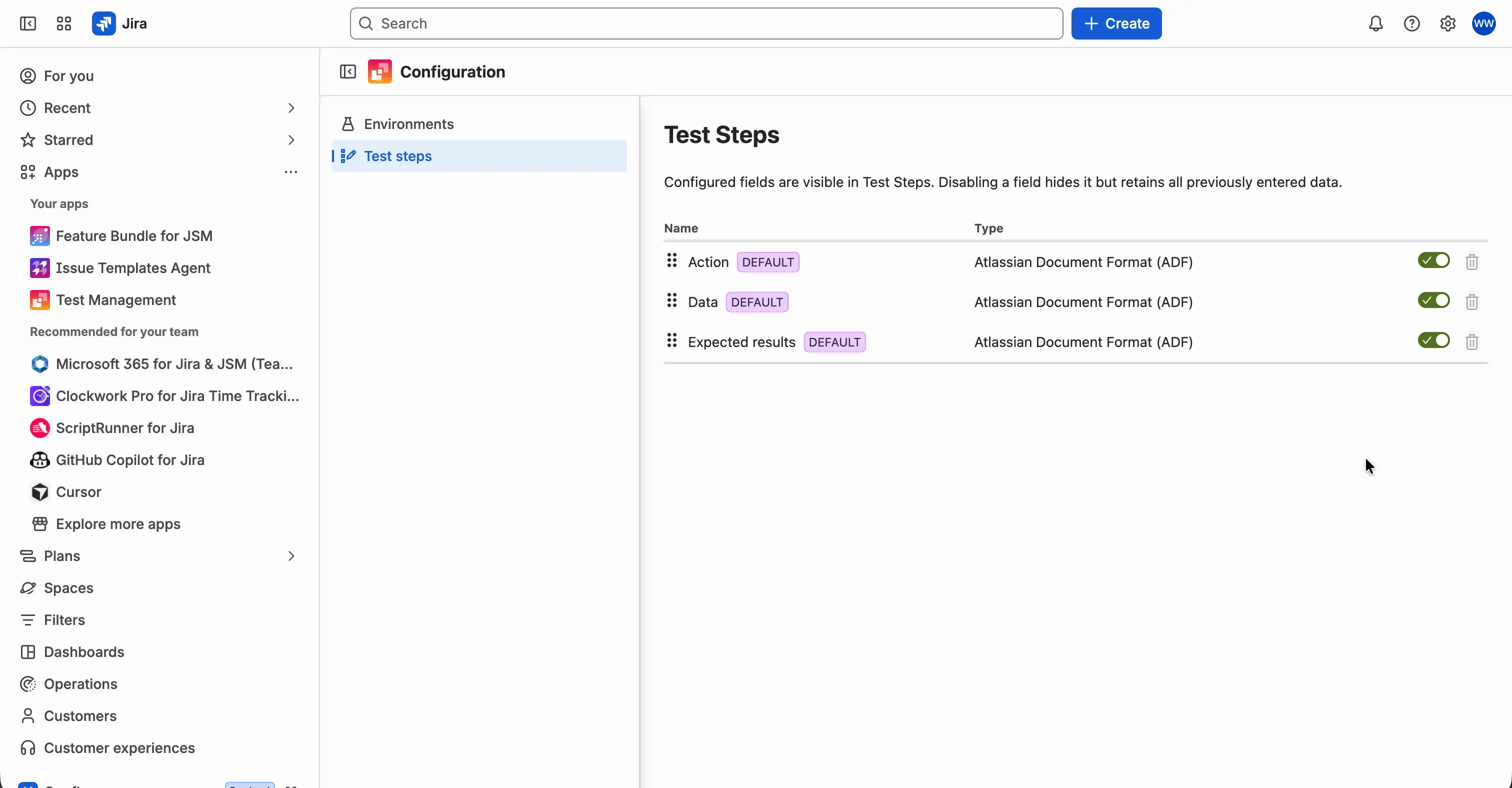Grab the drag handle for Action
Image resolution: width=1512 pixels, height=788 pixels.
(x=671, y=260)
